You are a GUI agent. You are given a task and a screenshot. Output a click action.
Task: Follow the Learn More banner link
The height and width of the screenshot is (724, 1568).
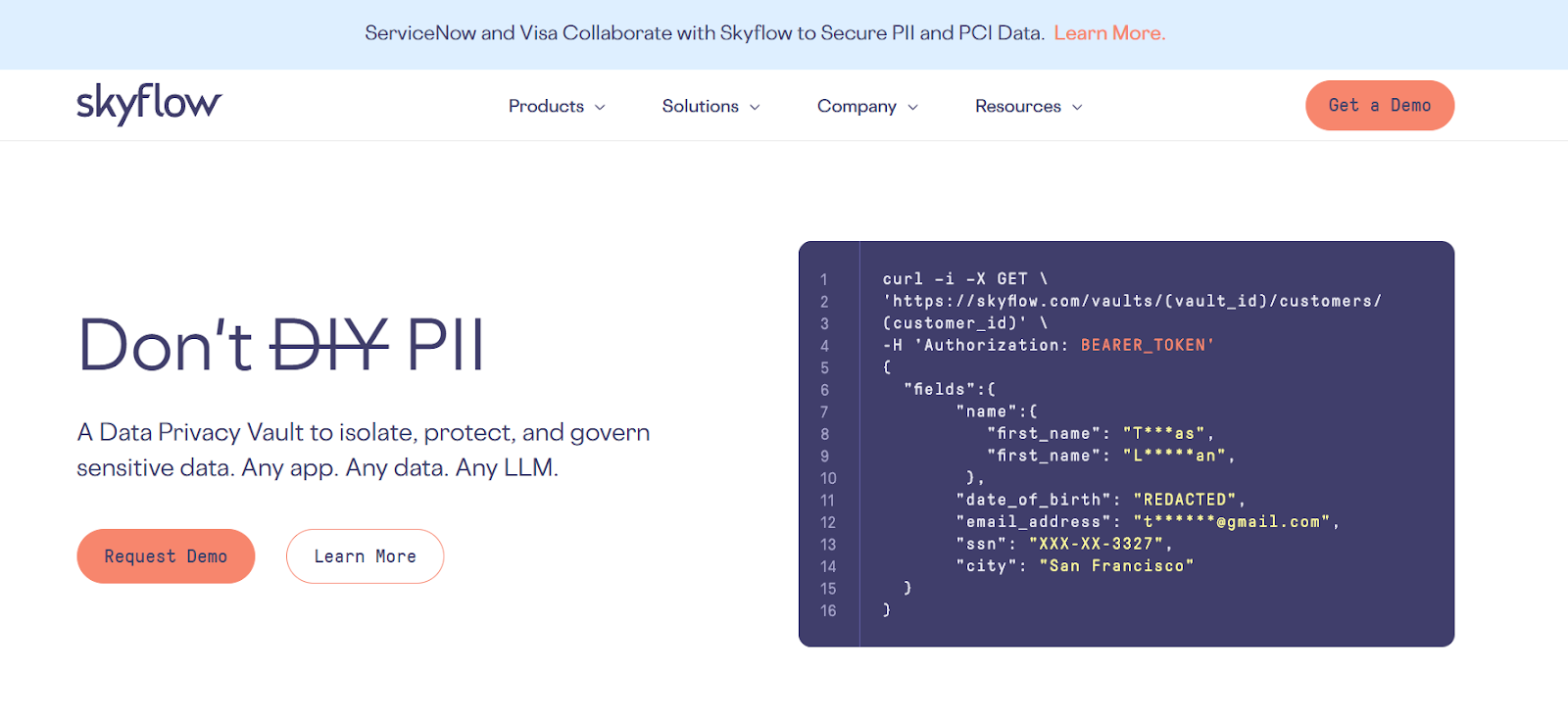coord(1109,33)
